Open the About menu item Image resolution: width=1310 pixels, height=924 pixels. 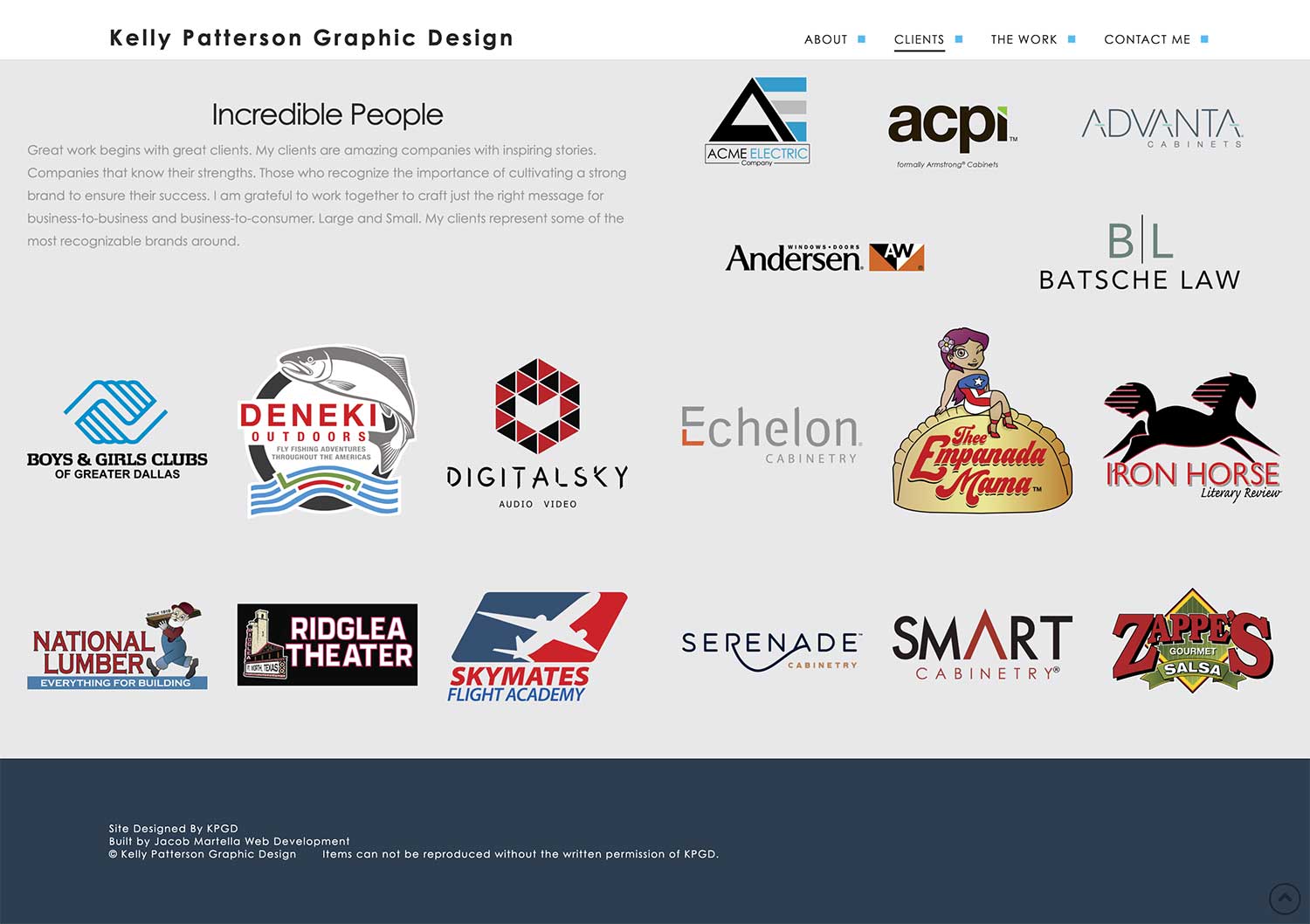pos(825,39)
